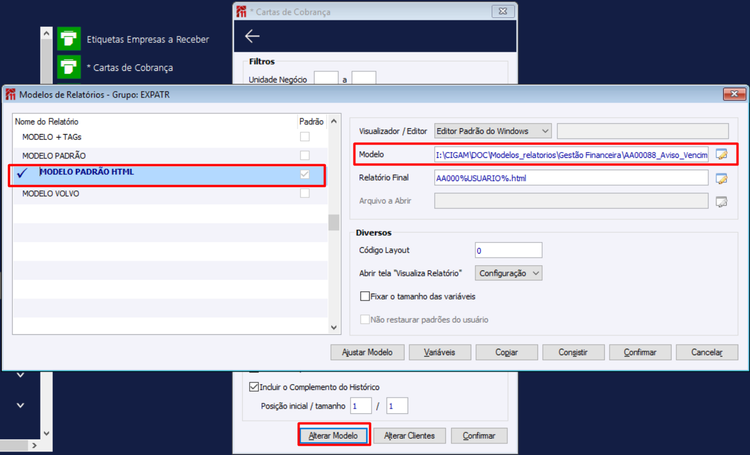Screen dimensions: 750x455
Task: Select MODELO PADRÃO report row
Action: point(170,155)
